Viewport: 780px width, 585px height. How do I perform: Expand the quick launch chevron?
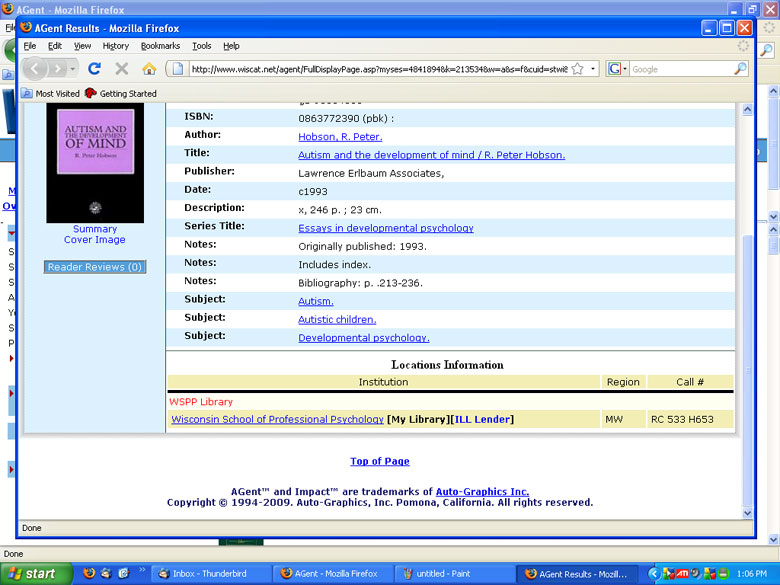tap(142, 570)
